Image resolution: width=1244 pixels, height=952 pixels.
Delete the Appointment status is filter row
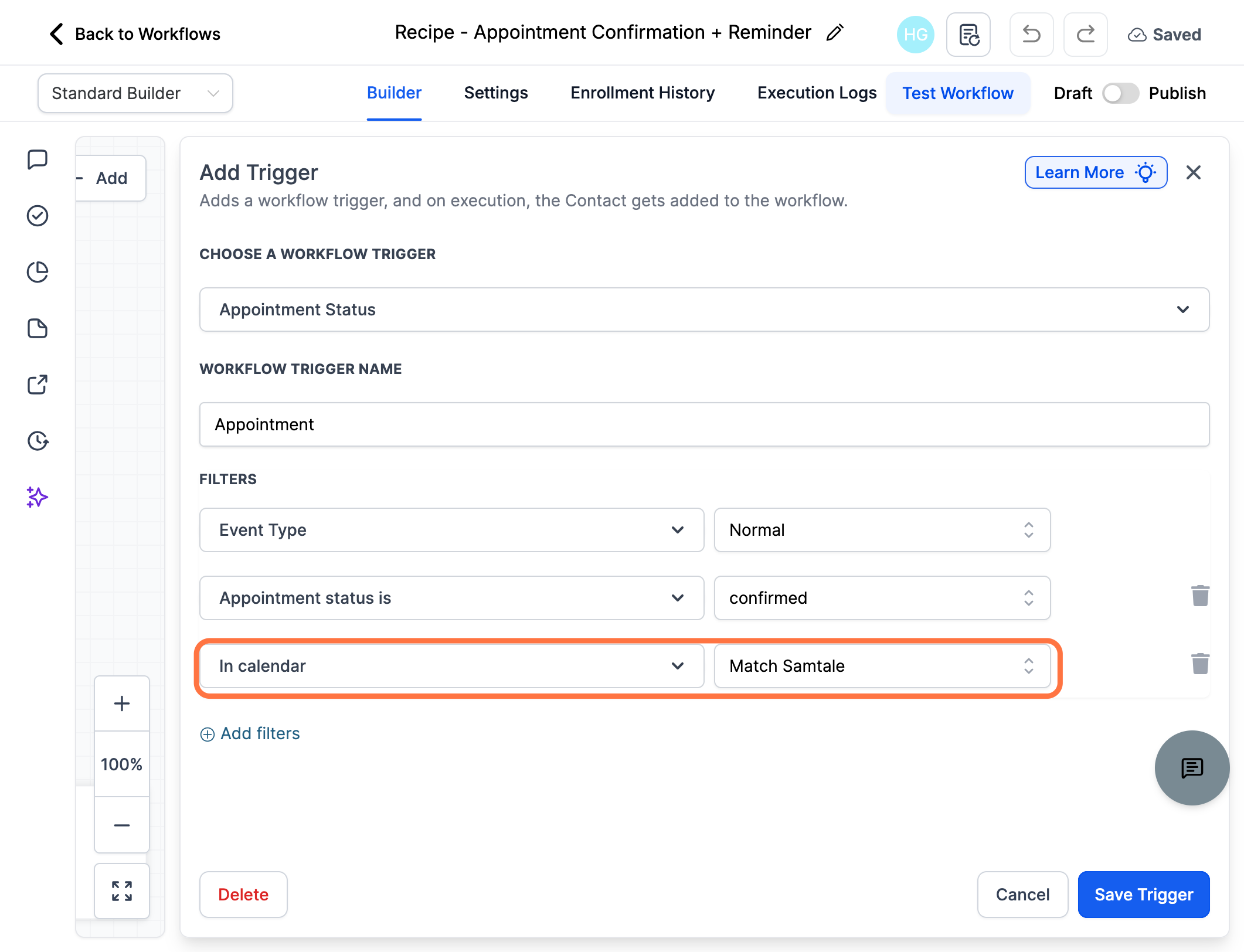1200,596
